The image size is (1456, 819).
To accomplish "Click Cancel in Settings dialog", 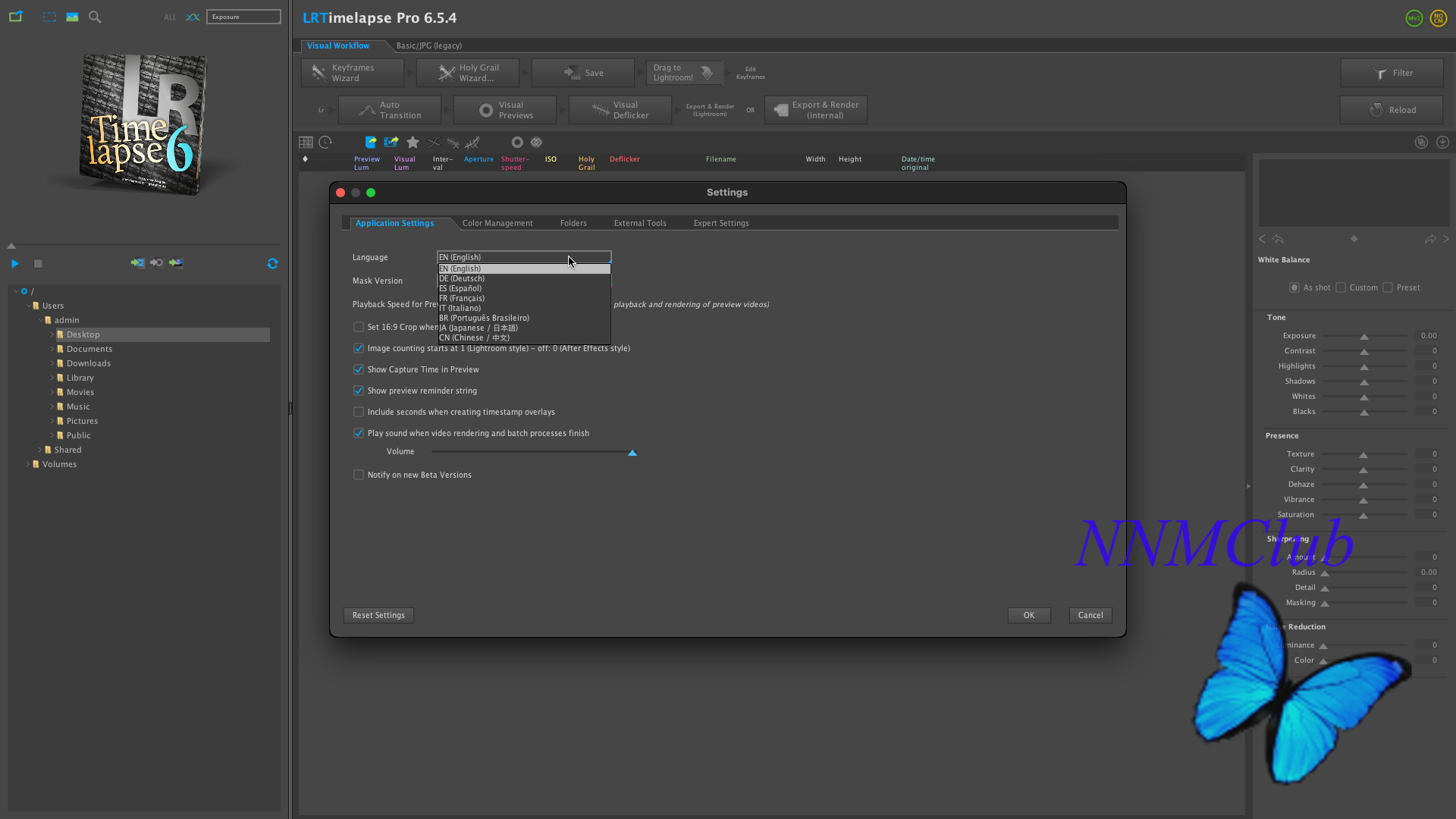I will click(x=1090, y=615).
